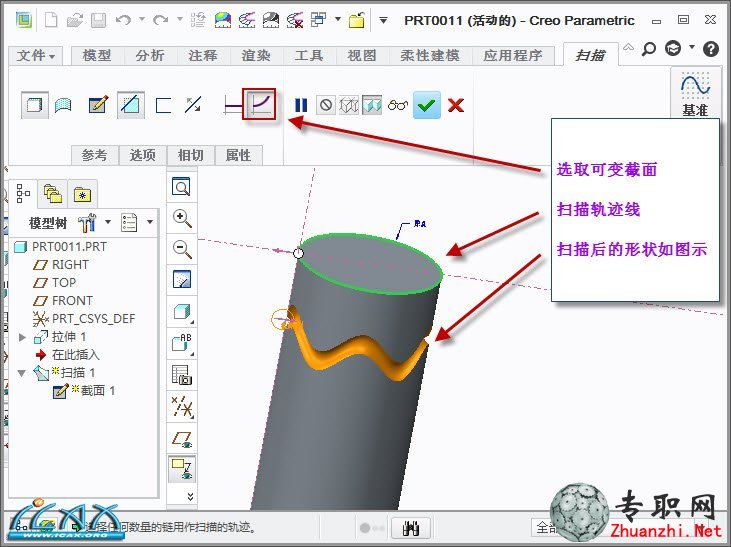Pause the sweep feature tool

301,105
